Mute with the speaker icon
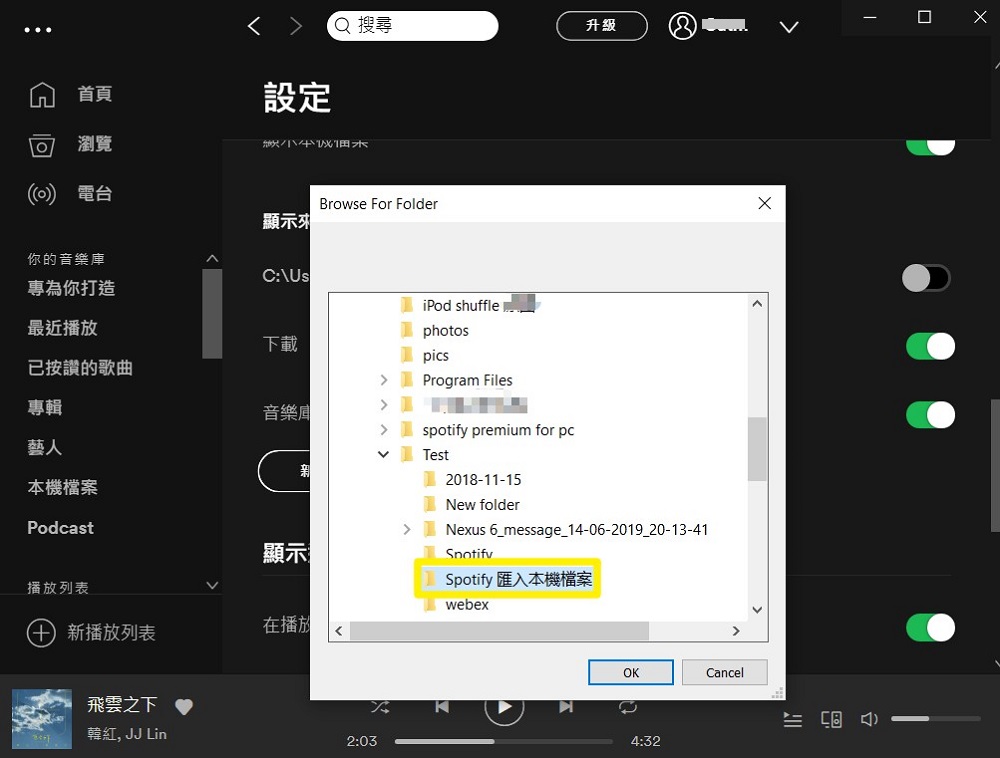The image size is (1000, 758). pyautogui.click(x=869, y=719)
